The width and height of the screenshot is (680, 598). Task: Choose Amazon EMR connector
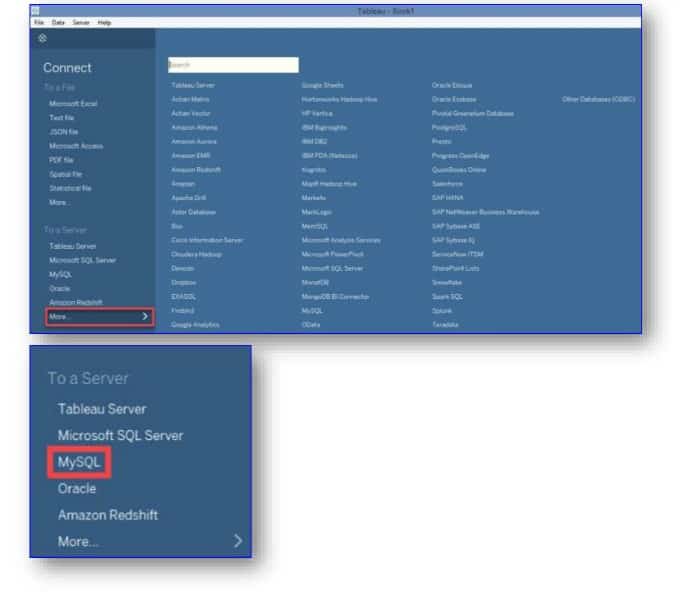pos(191,156)
